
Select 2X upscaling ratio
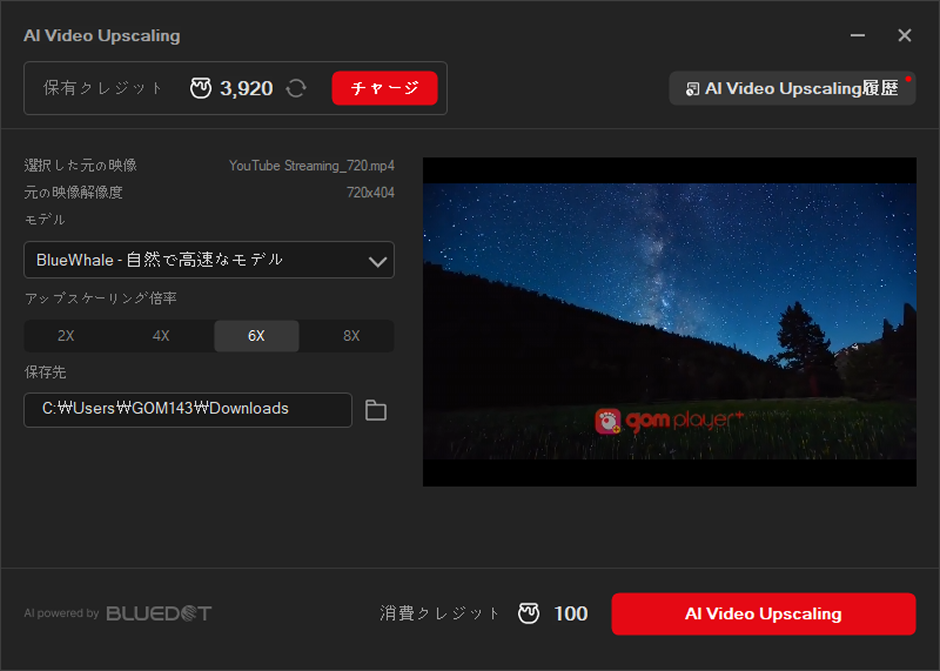pos(66,336)
